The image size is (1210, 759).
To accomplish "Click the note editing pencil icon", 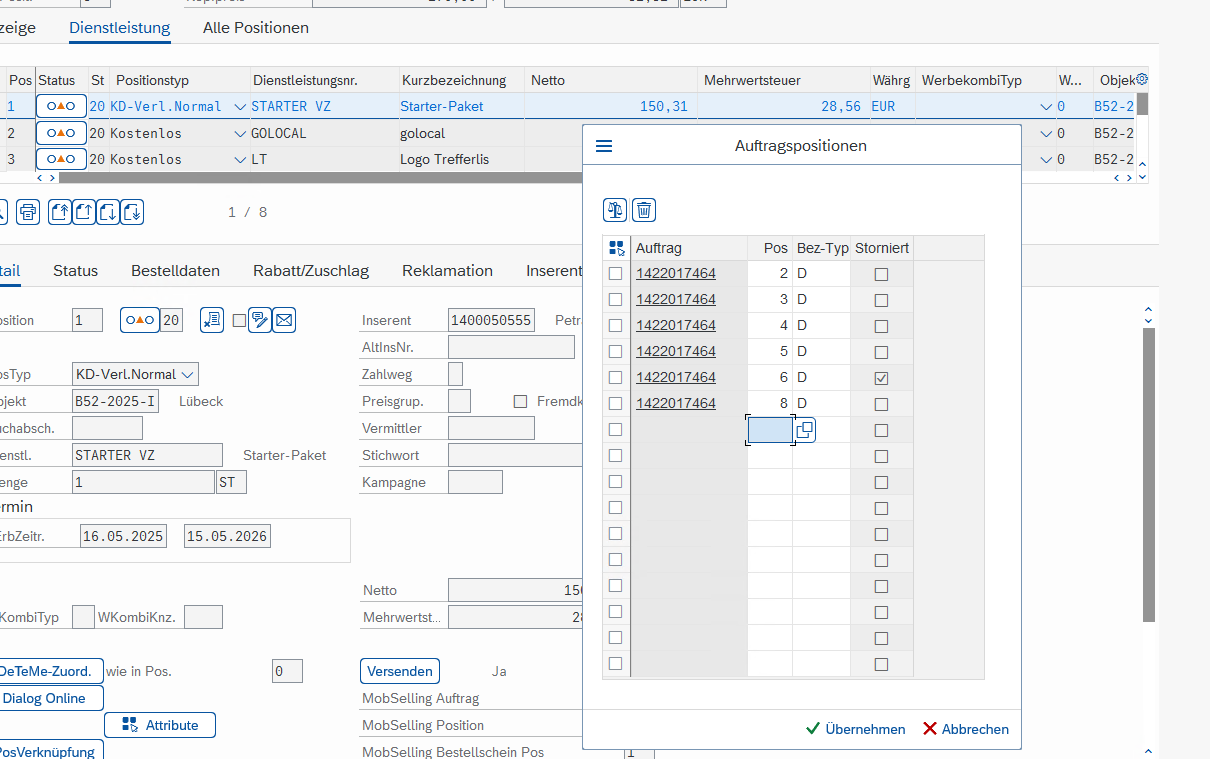I will (259, 320).
